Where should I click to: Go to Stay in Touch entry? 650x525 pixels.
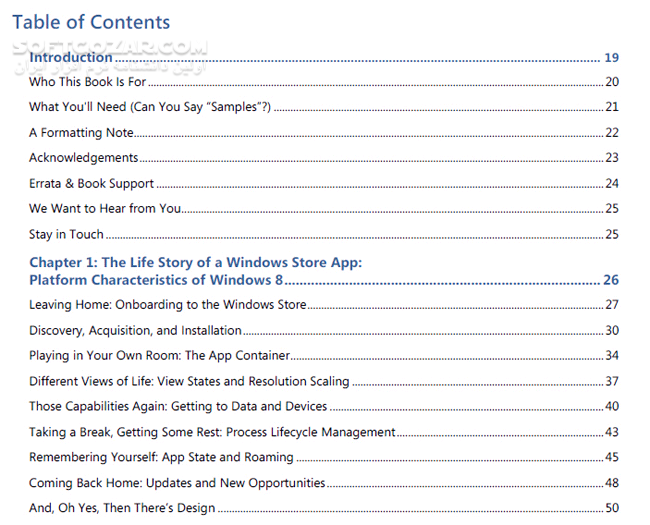click(x=66, y=235)
